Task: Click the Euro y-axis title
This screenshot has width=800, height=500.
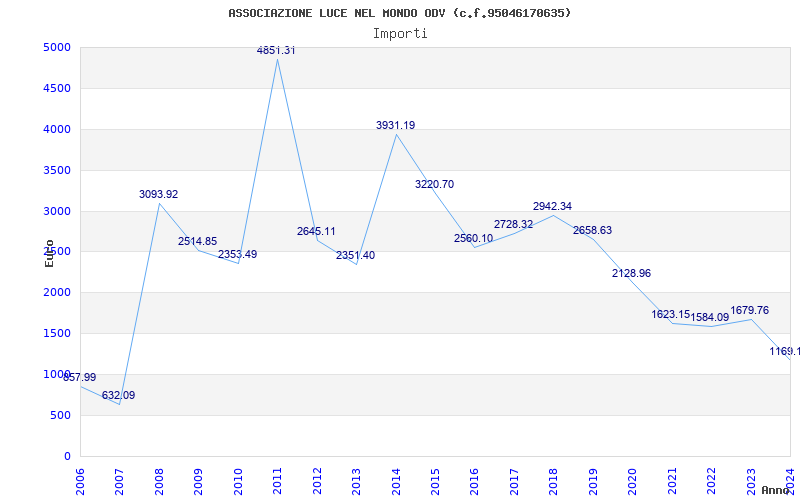Action: pyautogui.click(x=49, y=253)
